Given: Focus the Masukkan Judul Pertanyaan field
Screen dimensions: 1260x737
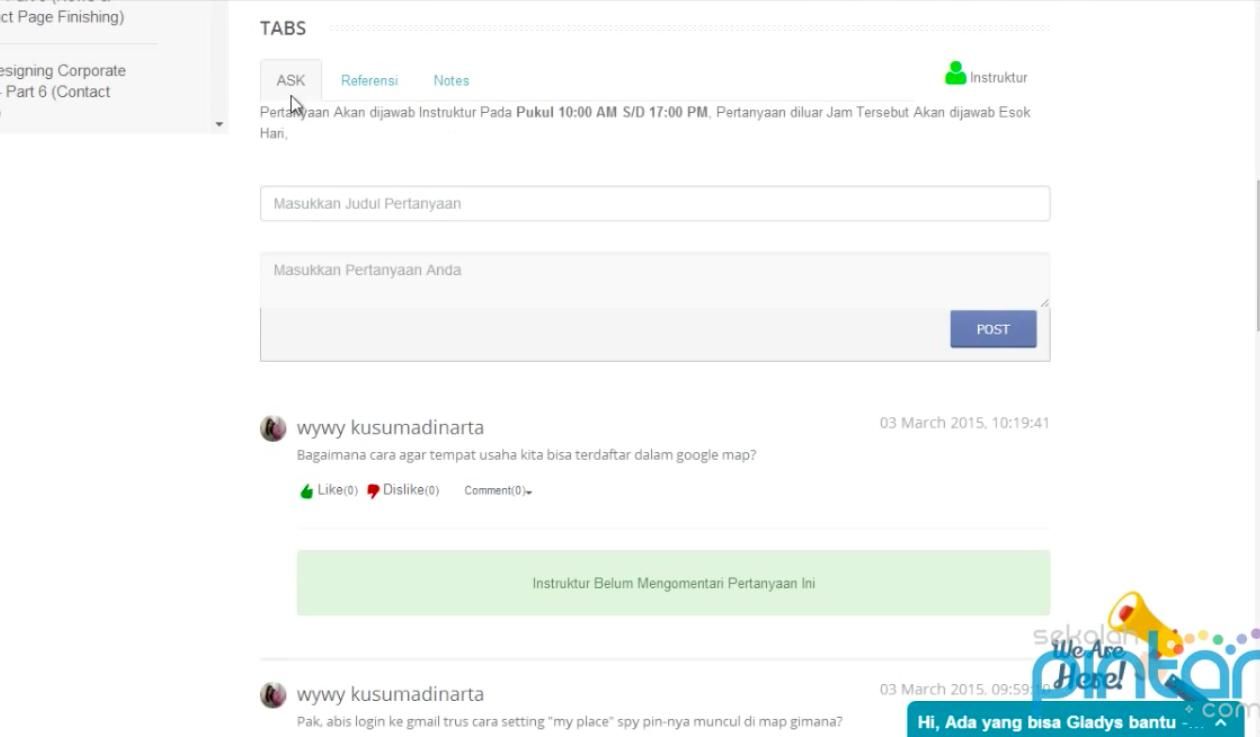Looking at the screenshot, I should click(654, 203).
